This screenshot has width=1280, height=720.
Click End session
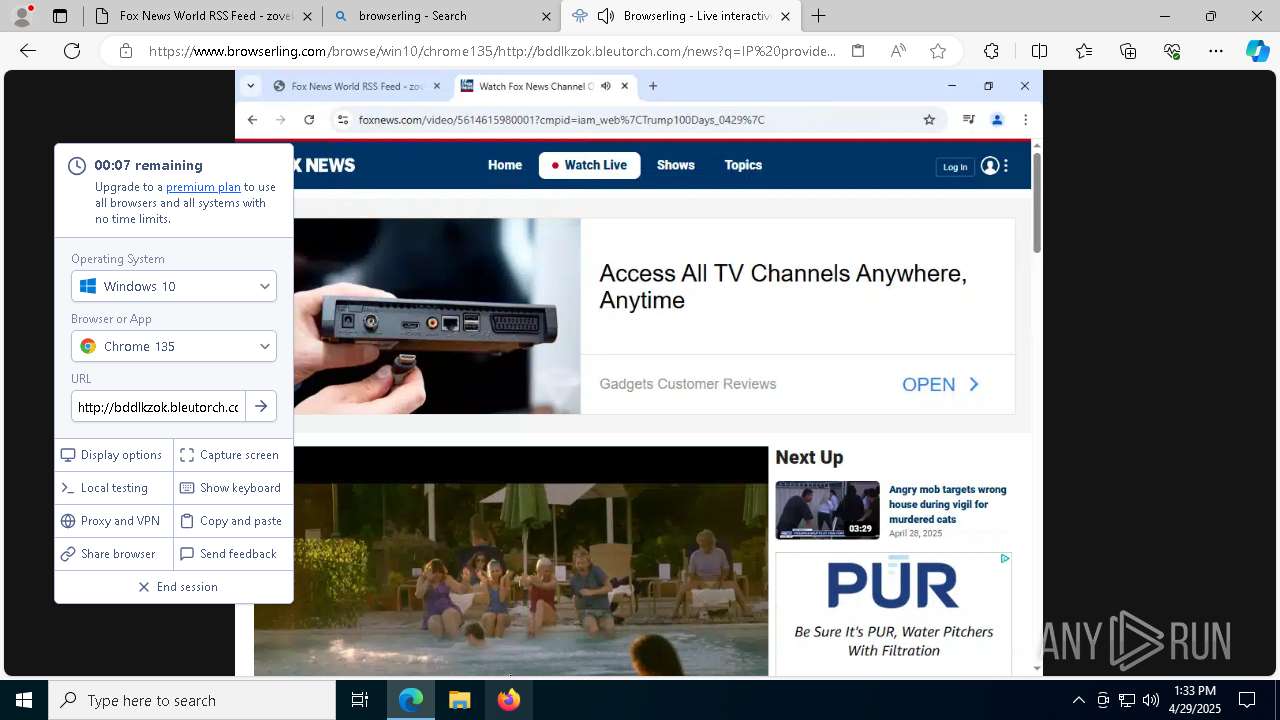click(x=178, y=587)
